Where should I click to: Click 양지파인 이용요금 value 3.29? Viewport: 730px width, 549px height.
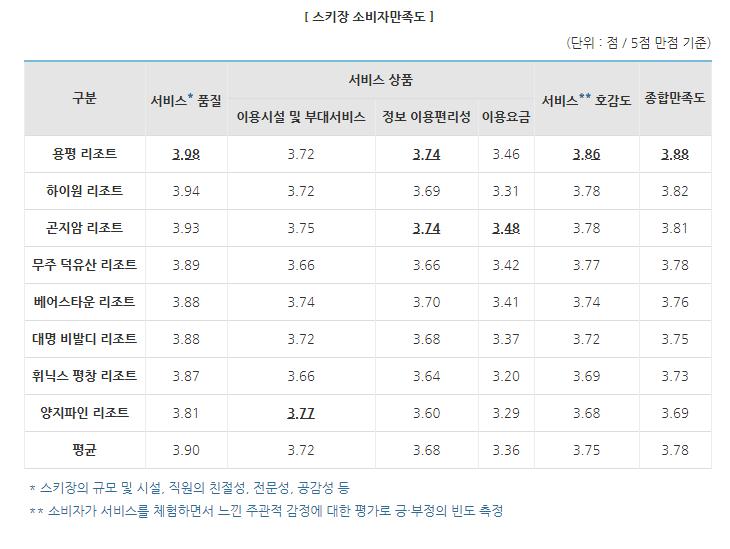click(506, 413)
